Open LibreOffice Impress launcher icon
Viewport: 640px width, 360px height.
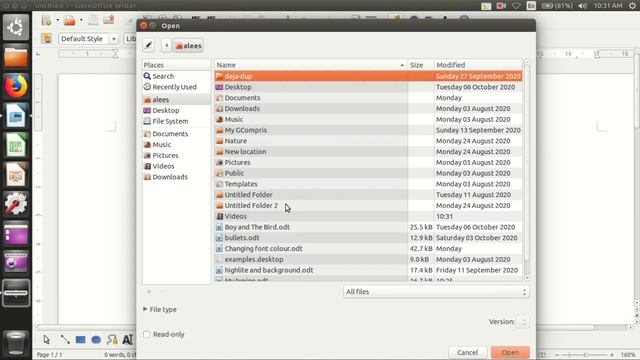point(16,174)
